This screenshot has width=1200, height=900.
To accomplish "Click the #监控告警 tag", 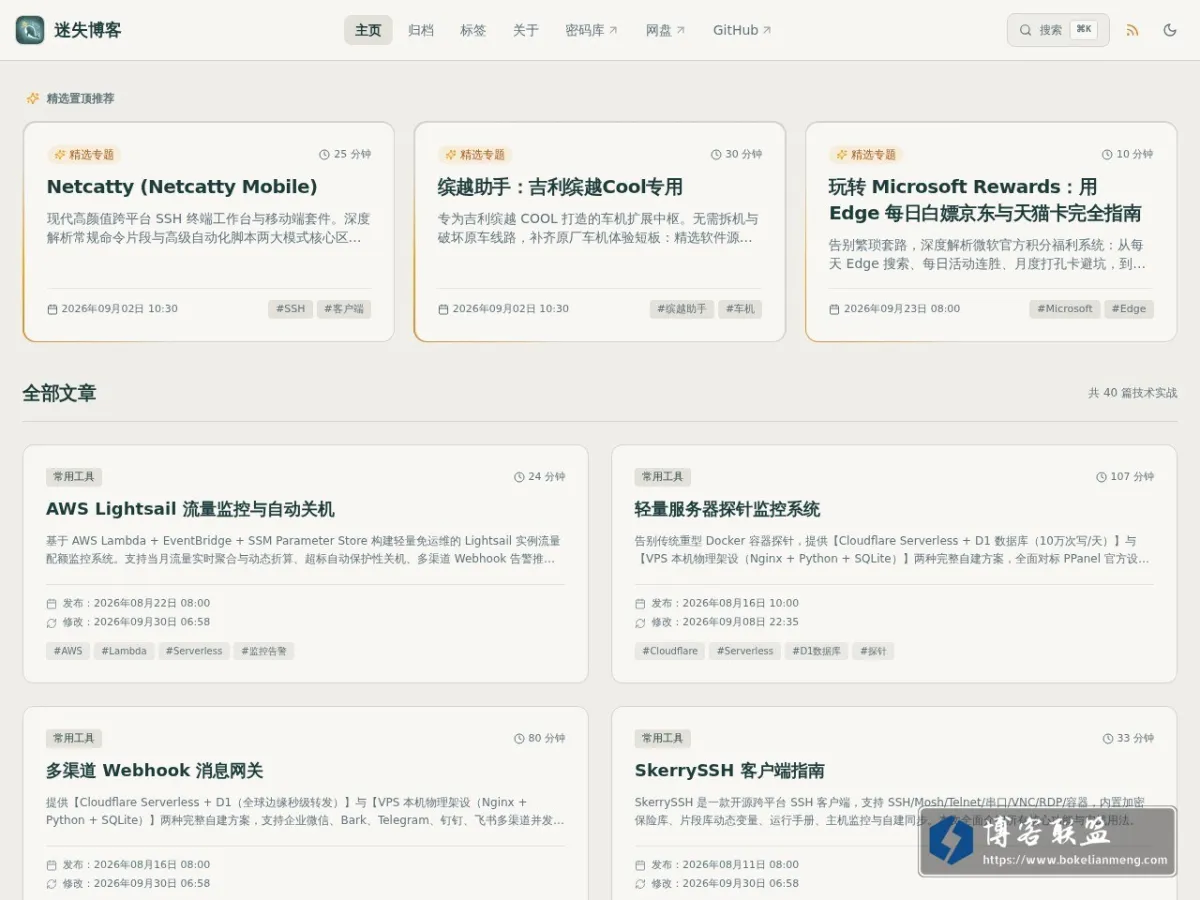I will click(x=264, y=651).
